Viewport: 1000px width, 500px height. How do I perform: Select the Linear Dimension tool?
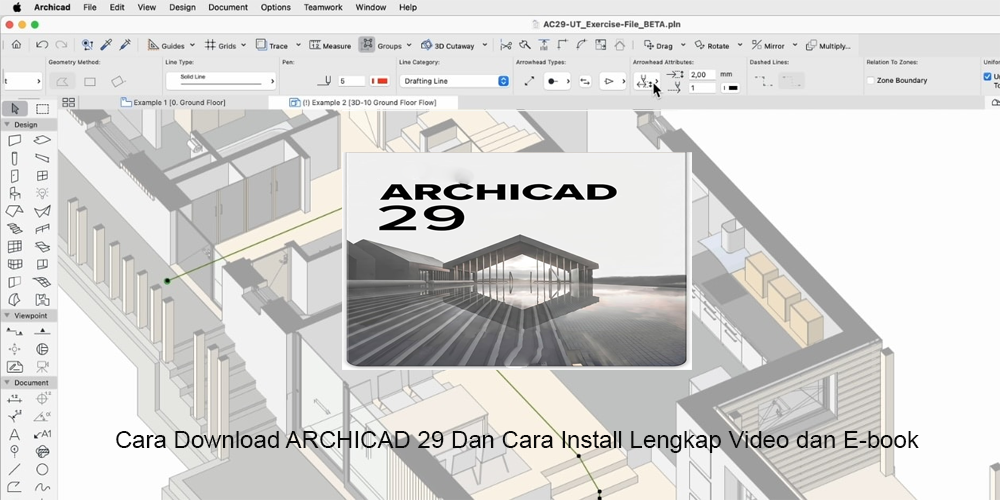click(15, 399)
